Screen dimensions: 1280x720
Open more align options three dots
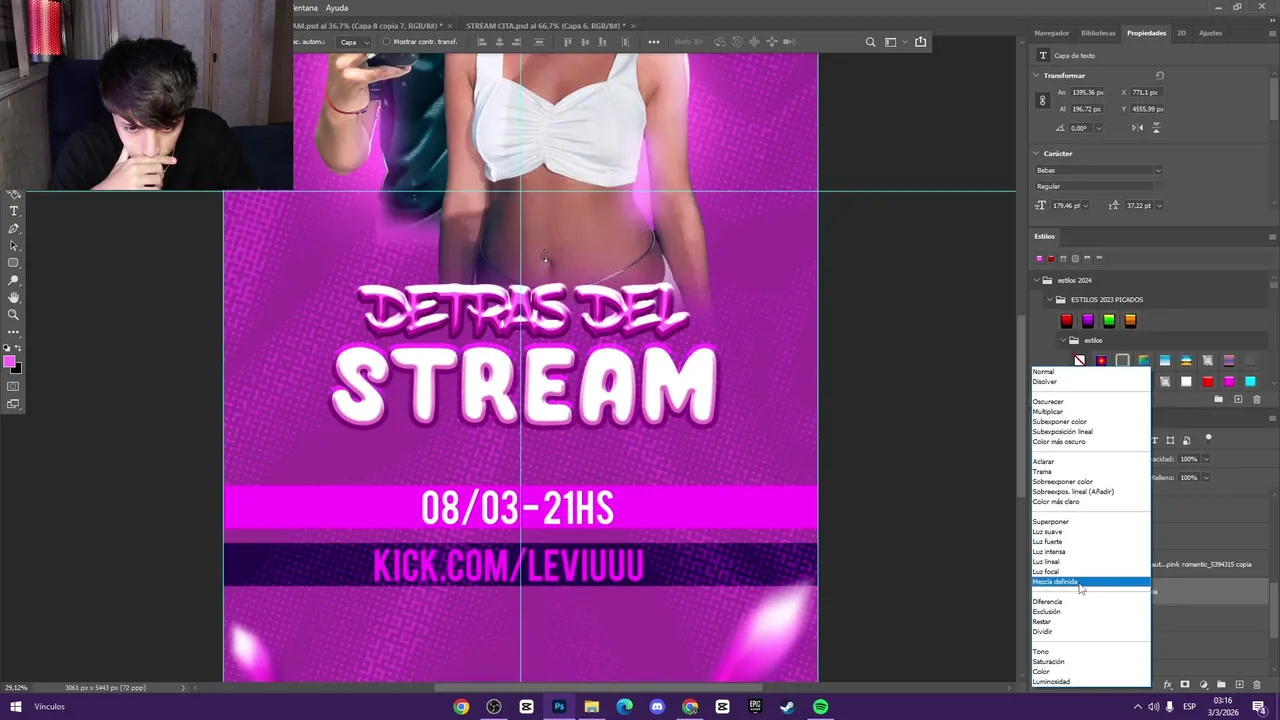pyautogui.click(x=653, y=42)
